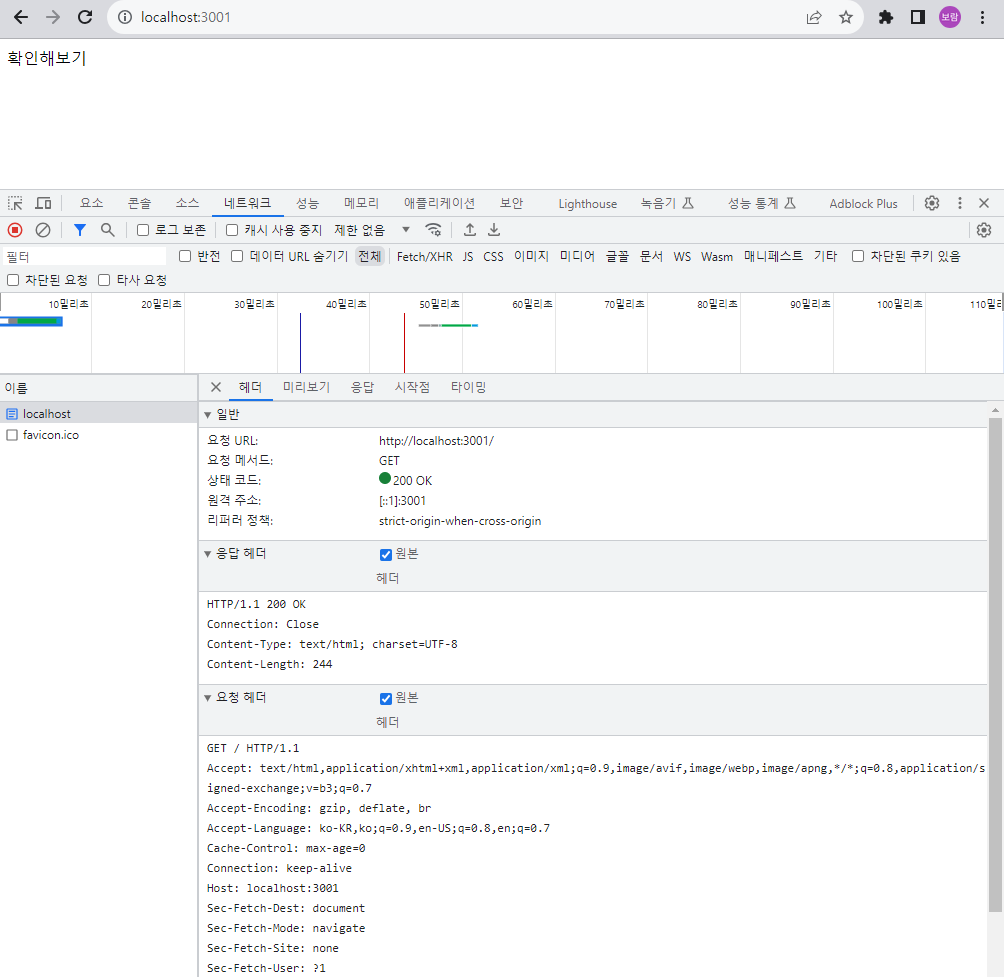The width and height of the screenshot is (1004, 977).
Task: Filter requests by CSS
Action: coord(493,256)
